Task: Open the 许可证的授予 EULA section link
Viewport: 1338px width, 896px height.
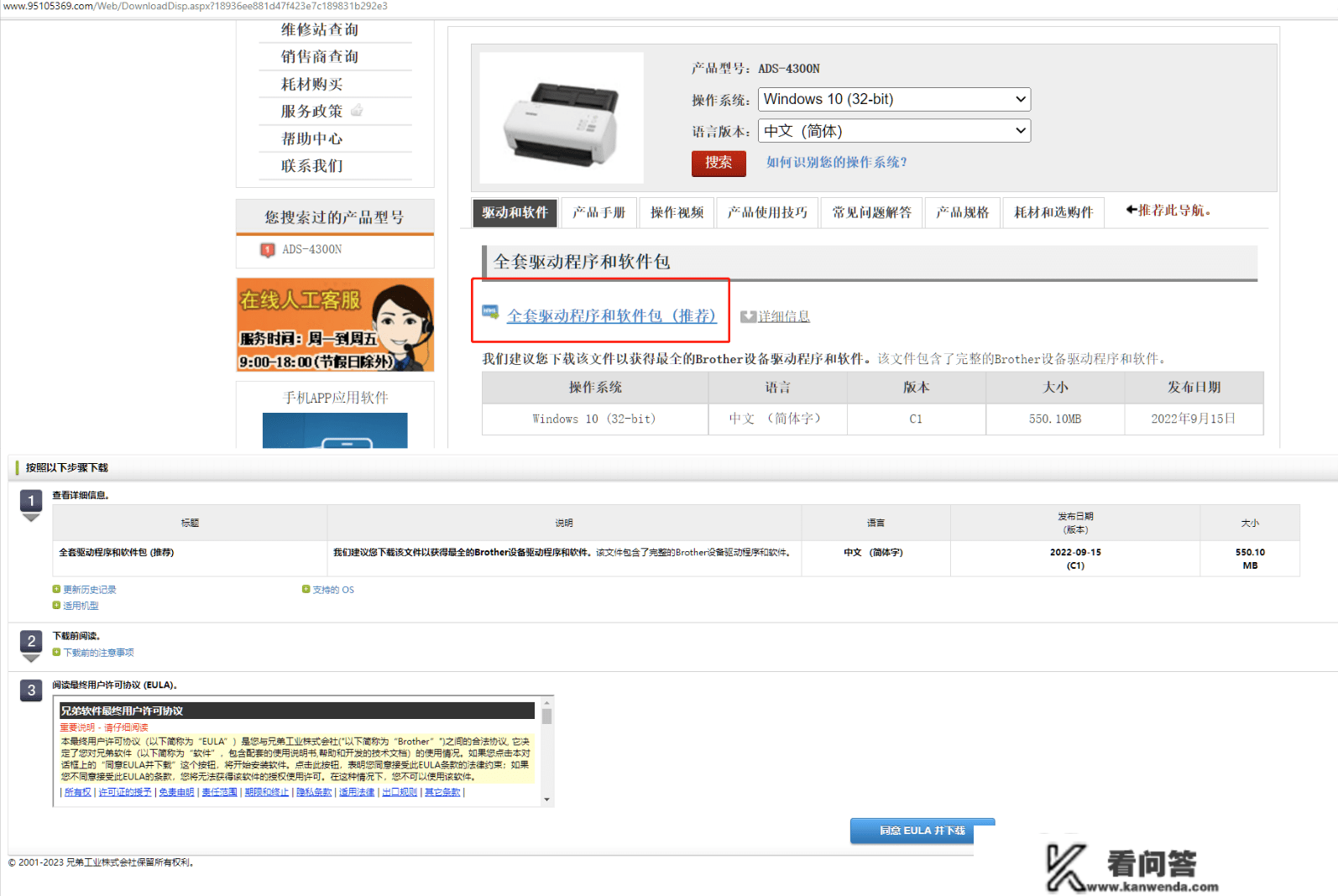Action: (x=125, y=792)
